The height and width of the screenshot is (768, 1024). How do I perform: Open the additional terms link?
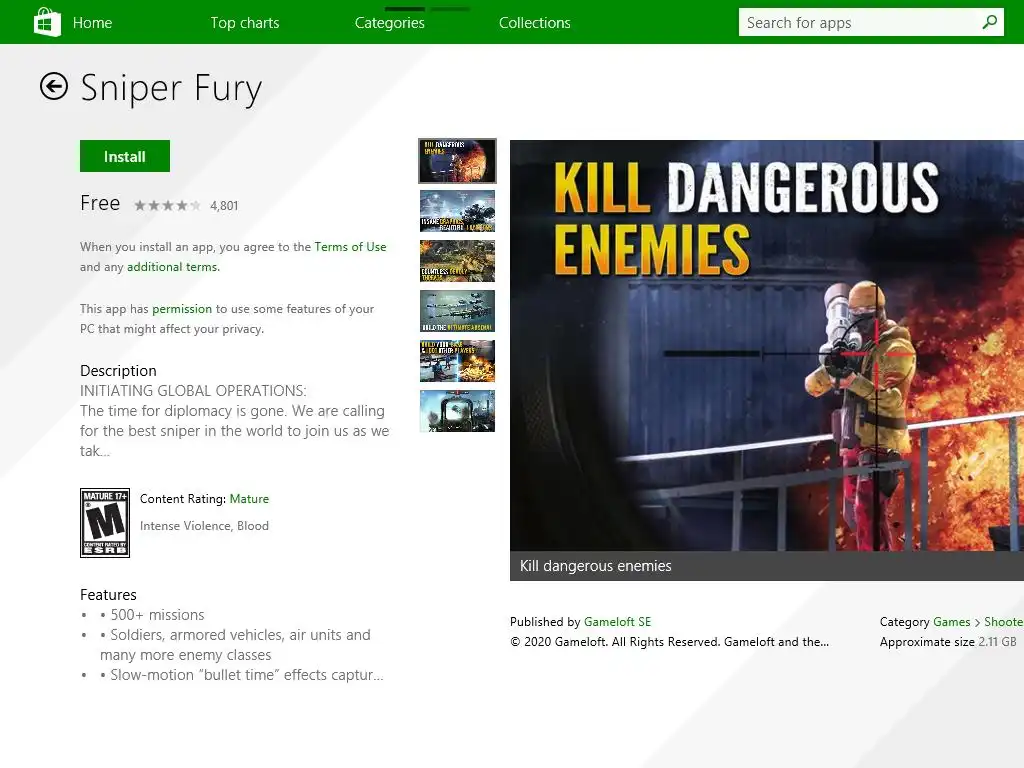[x=172, y=267]
